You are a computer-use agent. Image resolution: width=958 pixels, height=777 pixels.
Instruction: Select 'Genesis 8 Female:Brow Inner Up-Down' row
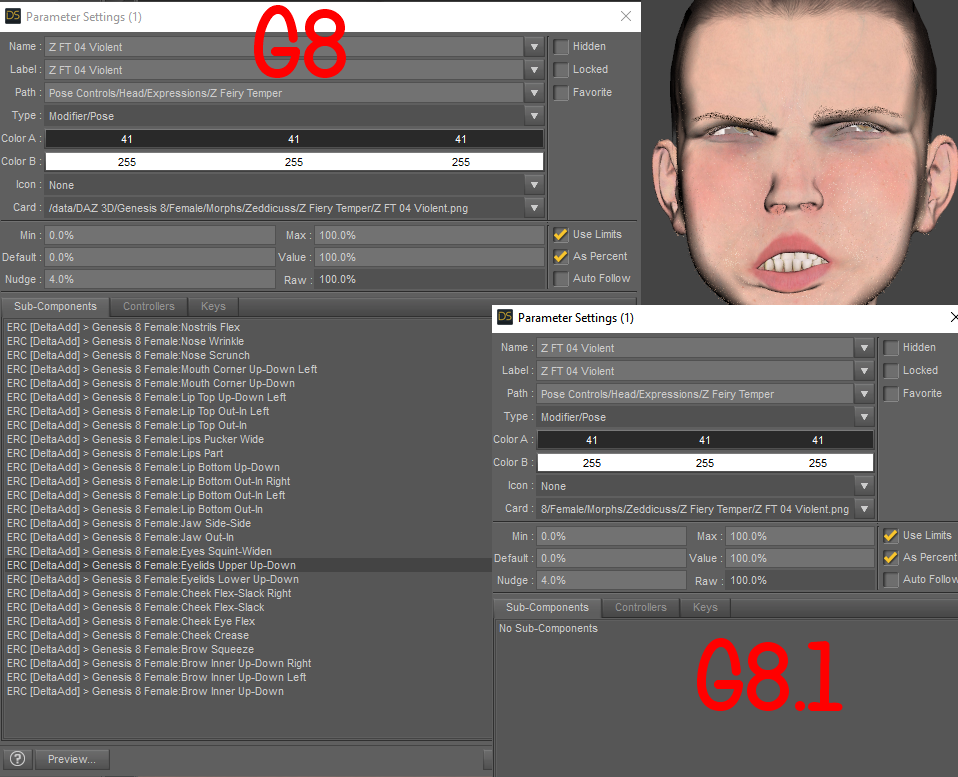coord(247,691)
